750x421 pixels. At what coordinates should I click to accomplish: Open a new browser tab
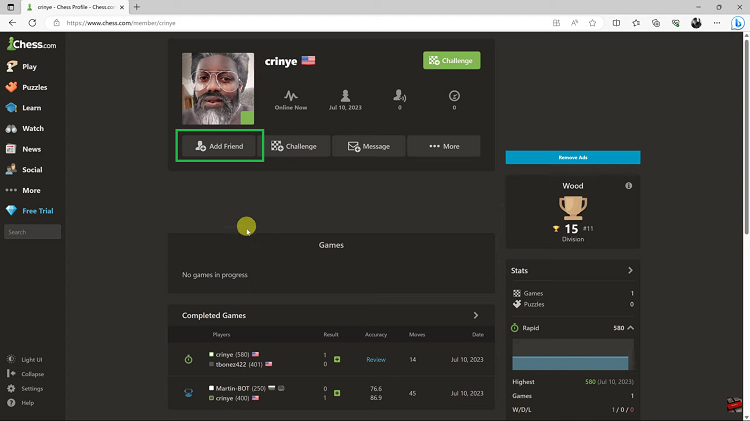(137, 7)
